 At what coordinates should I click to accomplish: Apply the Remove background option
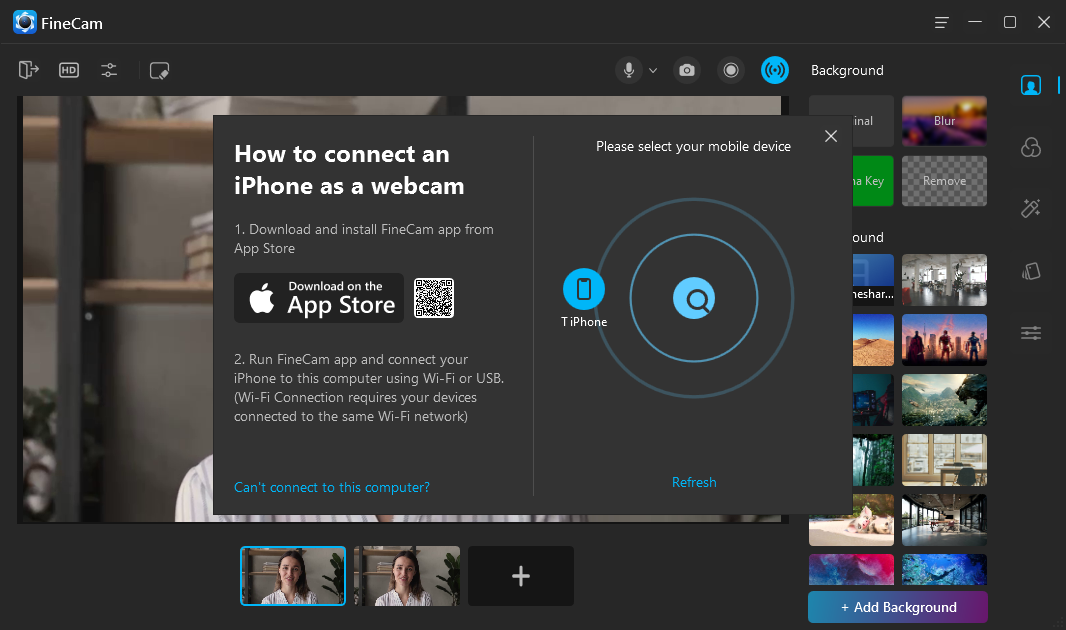944,181
